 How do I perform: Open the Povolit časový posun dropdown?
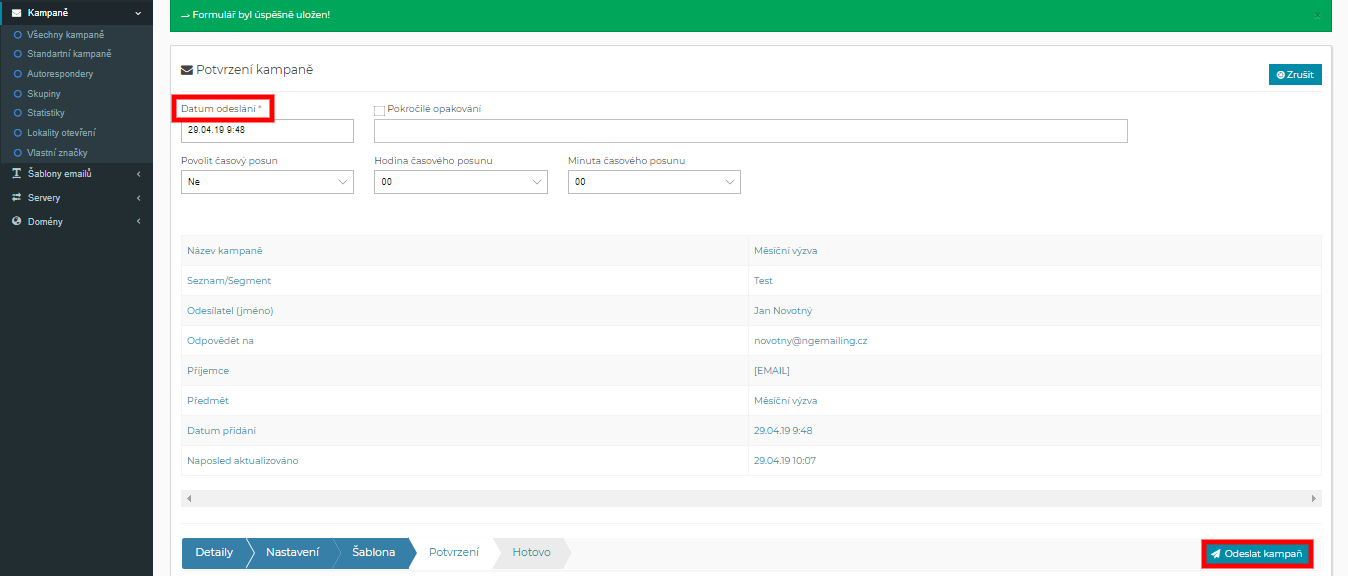pos(267,182)
